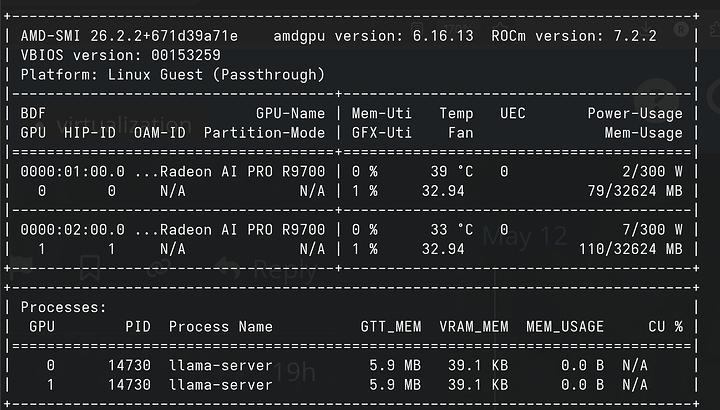Click PID '14730' in the GPU 0 process row
The width and height of the screenshot is (720, 410).
tap(129, 365)
